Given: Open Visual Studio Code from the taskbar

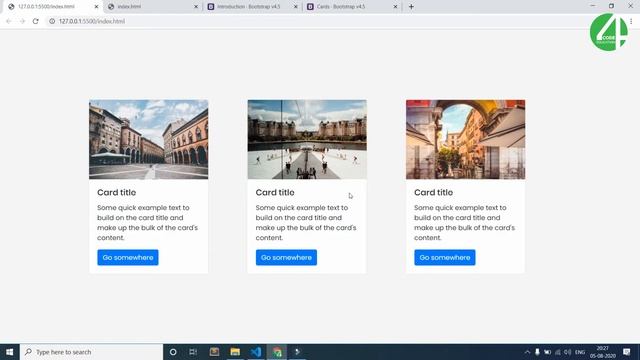Looking at the screenshot, I should coord(256,352).
